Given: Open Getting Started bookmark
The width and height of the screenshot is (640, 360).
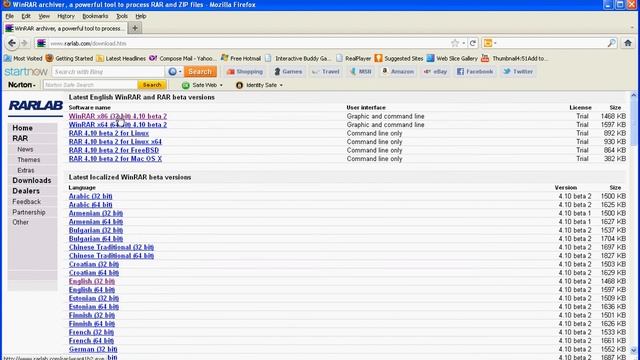Looking at the screenshot, I should 69,58.
